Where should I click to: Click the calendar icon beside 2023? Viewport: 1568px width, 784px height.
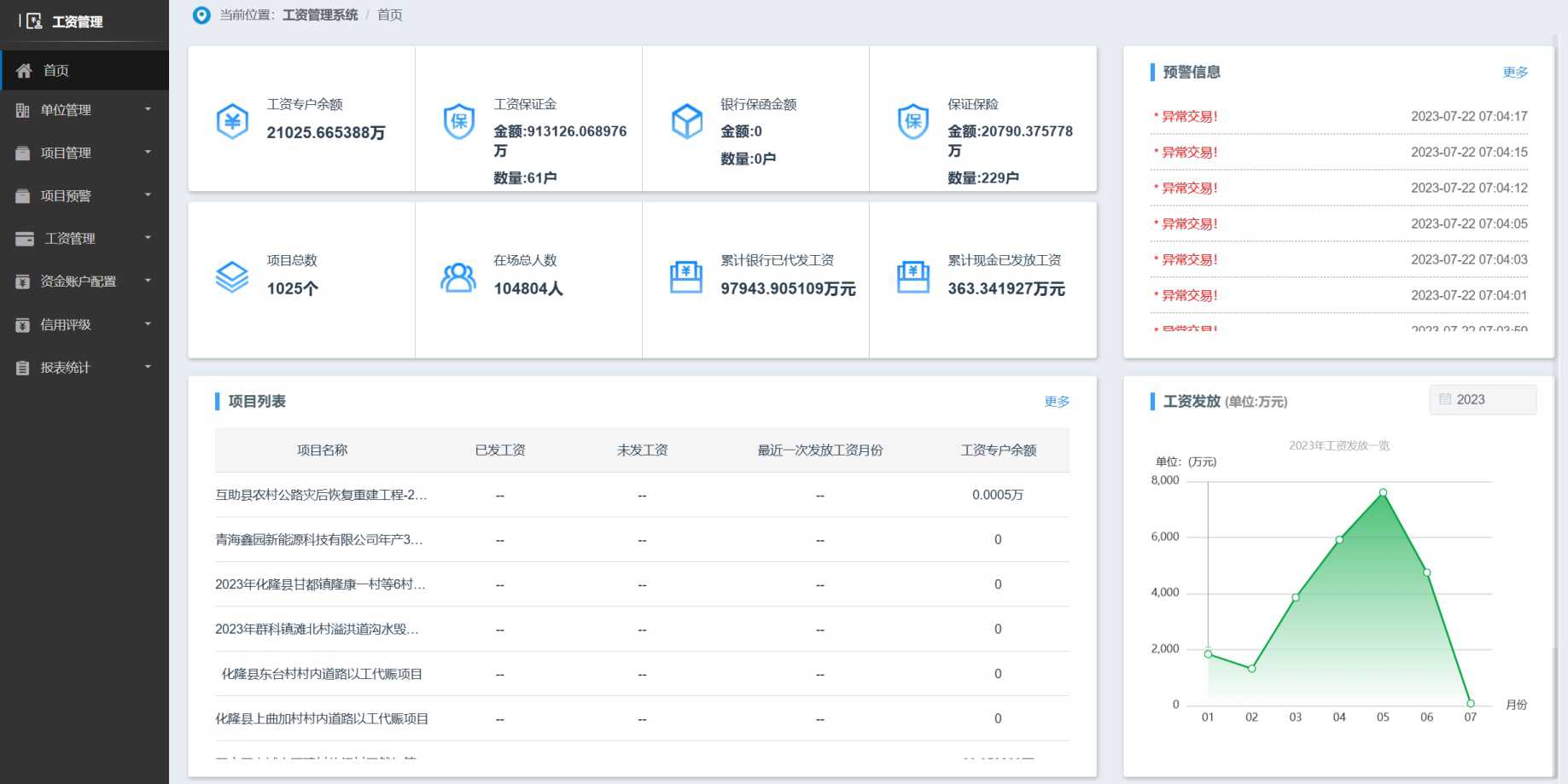(x=1447, y=398)
